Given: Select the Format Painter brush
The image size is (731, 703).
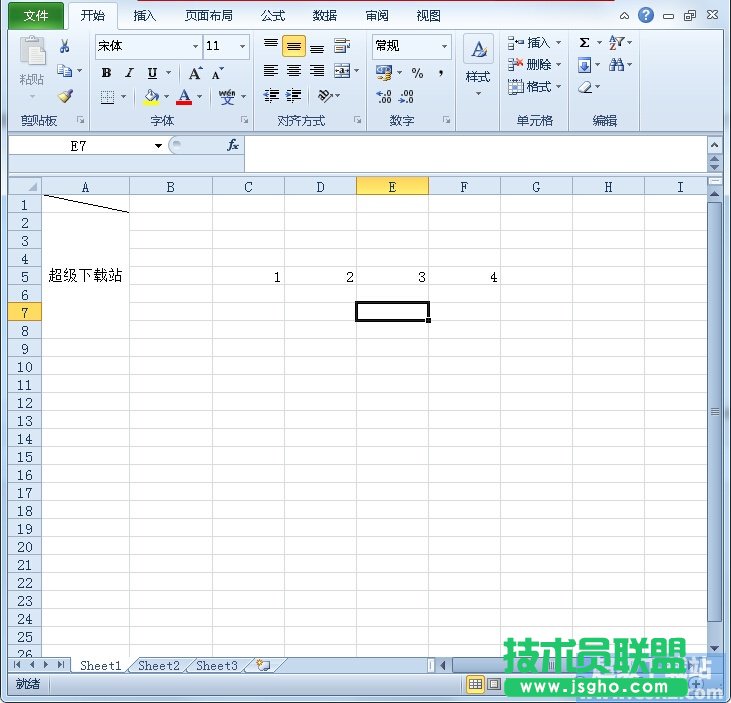Looking at the screenshot, I should (x=65, y=96).
